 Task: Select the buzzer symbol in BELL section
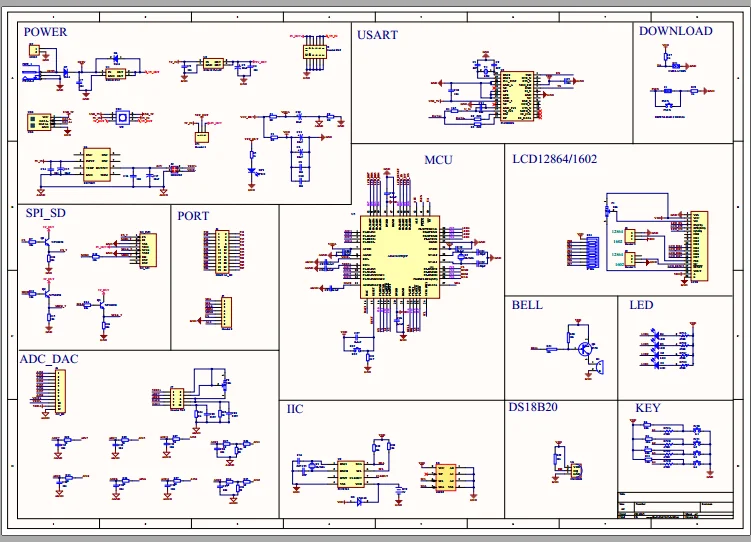click(598, 366)
